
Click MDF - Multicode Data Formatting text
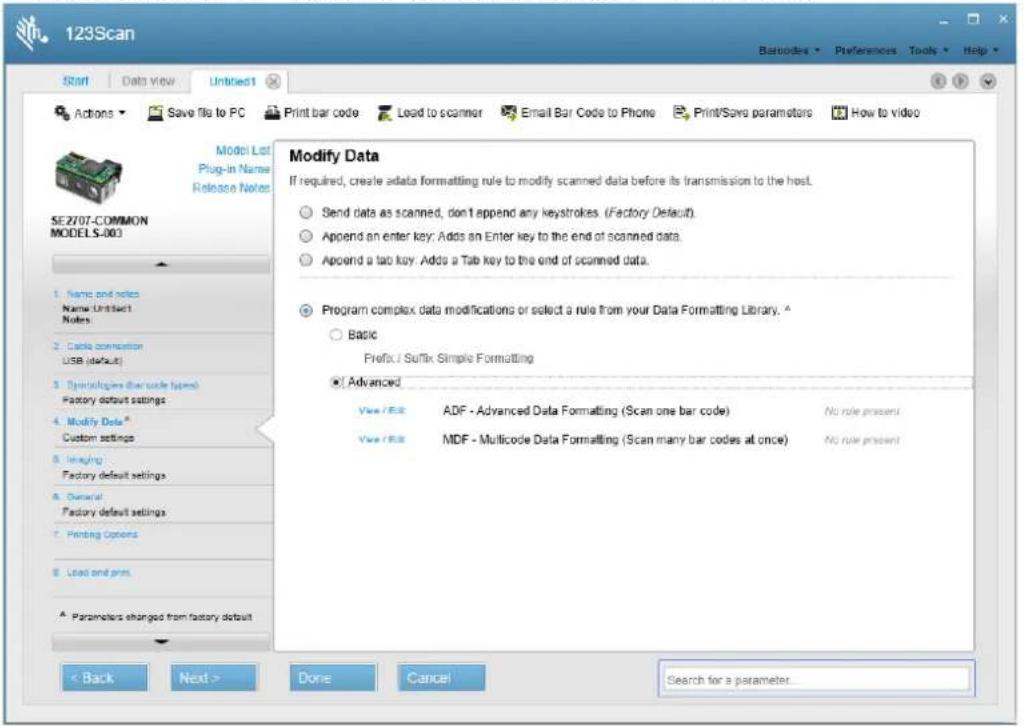coord(615,439)
